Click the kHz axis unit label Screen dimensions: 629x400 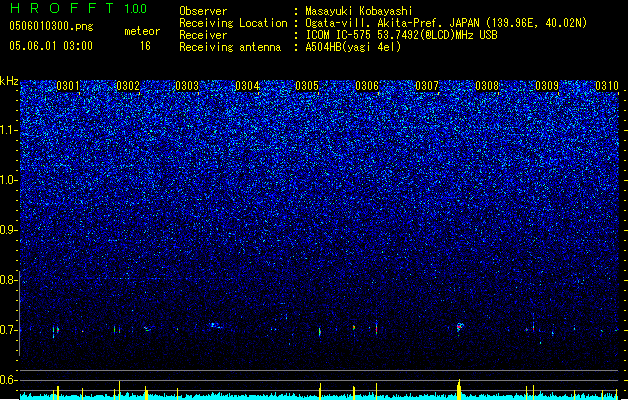coord(9,81)
